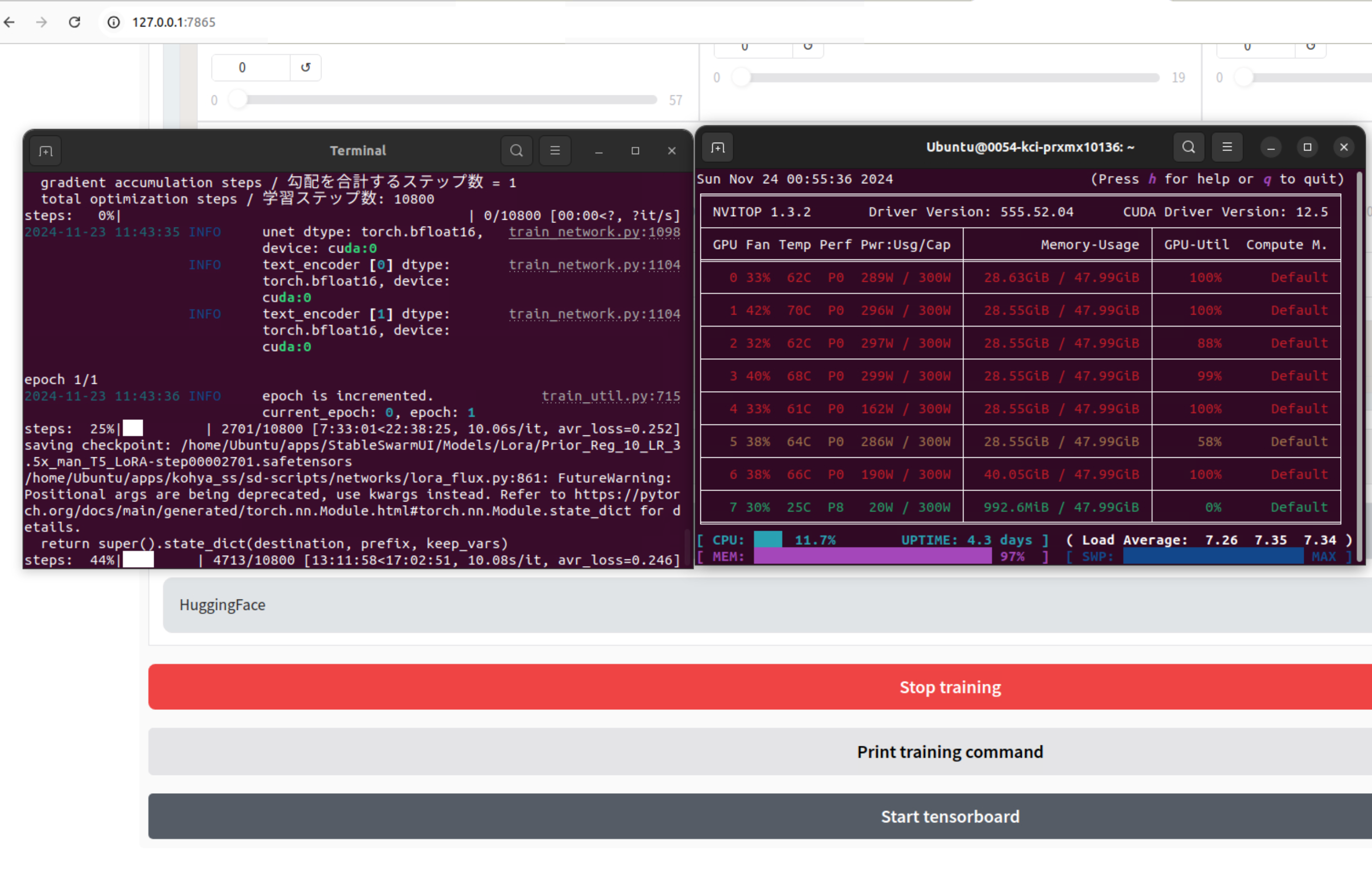Click the address bar showing 127.0.0.1:7865
The image size is (1372, 875).
point(174,22)
